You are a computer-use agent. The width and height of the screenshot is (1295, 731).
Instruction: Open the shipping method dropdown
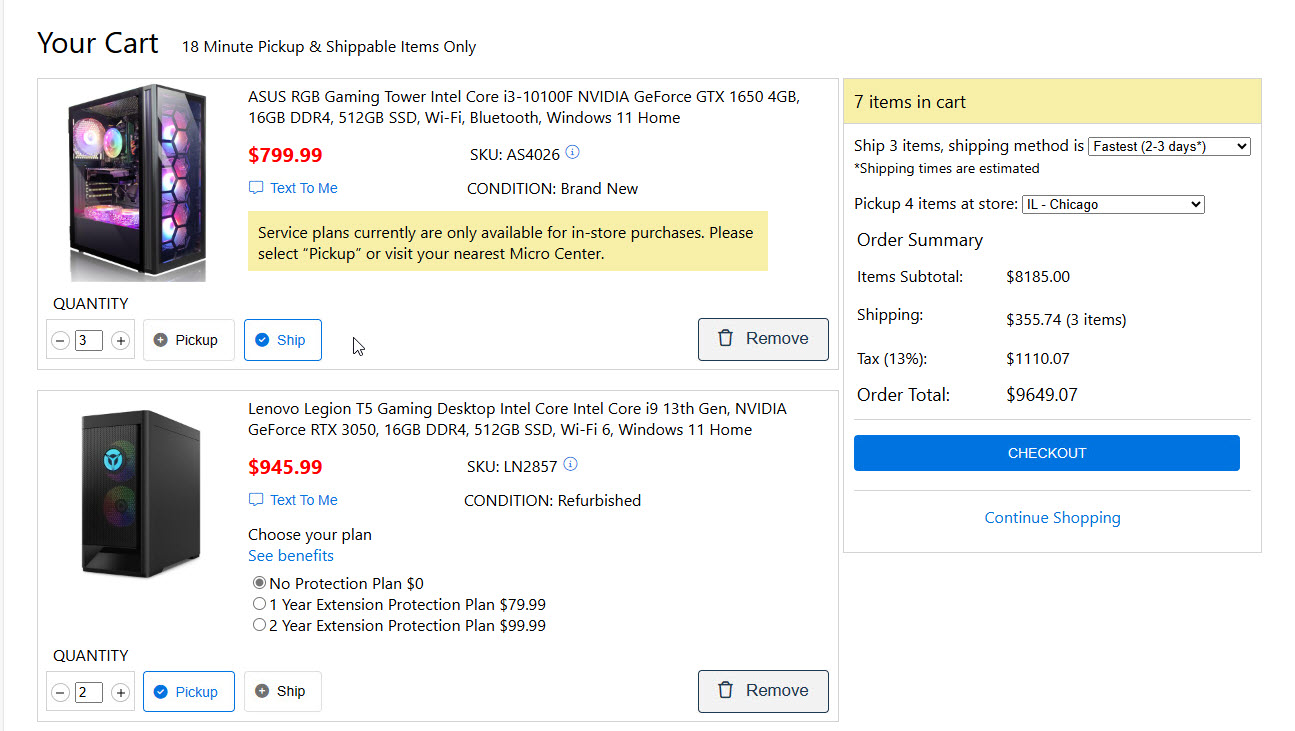[x=1168, y=146]
